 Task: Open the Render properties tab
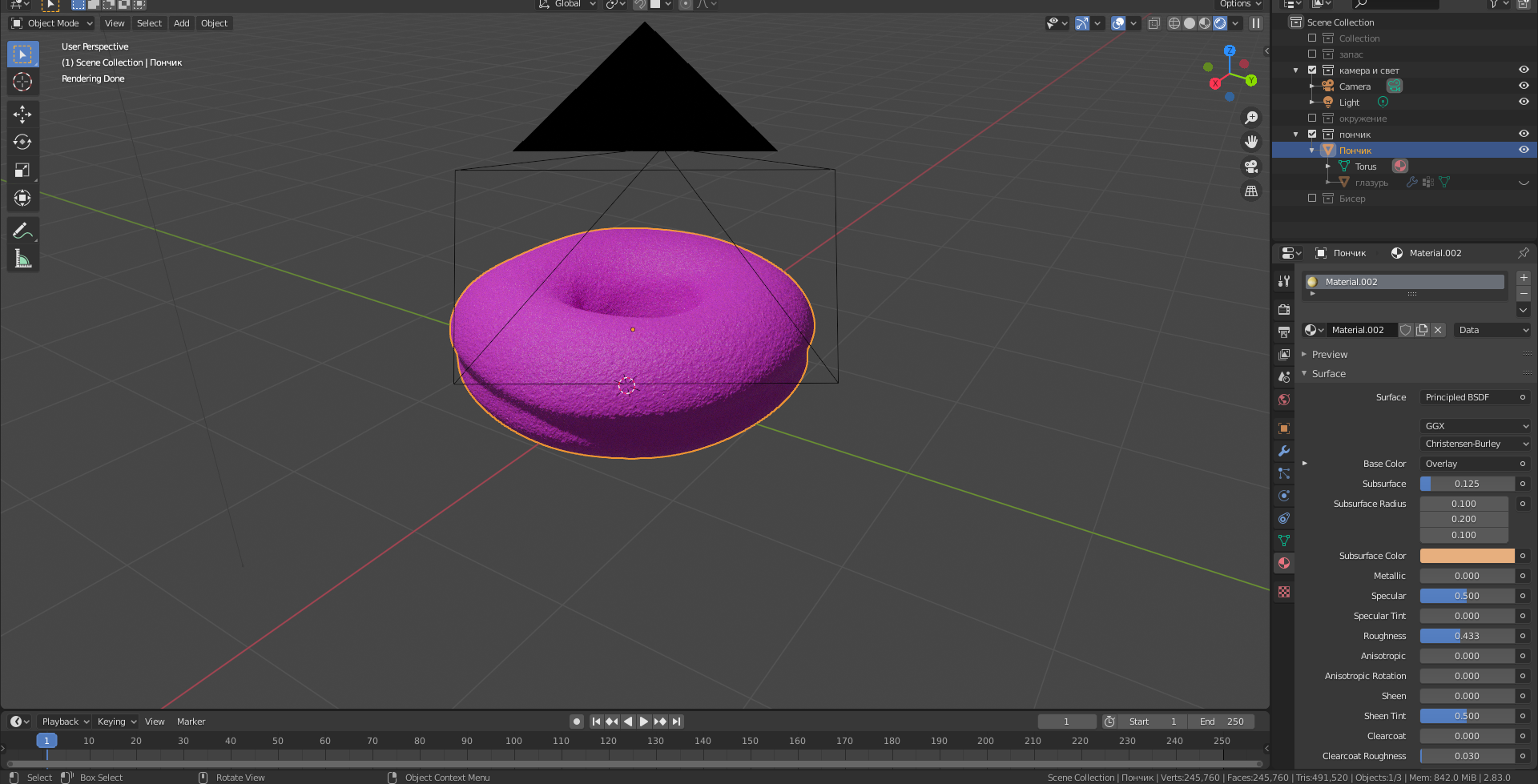(1284, 309)
